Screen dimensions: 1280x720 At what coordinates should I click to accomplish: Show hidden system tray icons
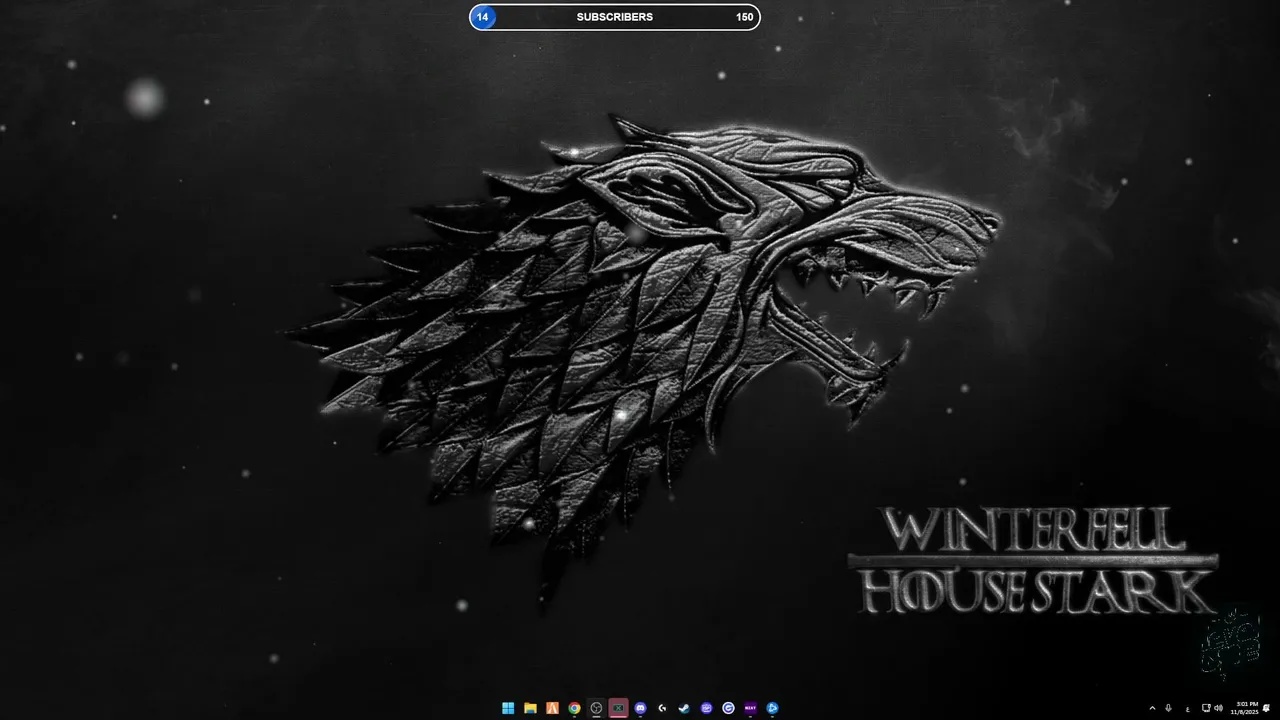pyautogui.click(x=1152, y=708)
